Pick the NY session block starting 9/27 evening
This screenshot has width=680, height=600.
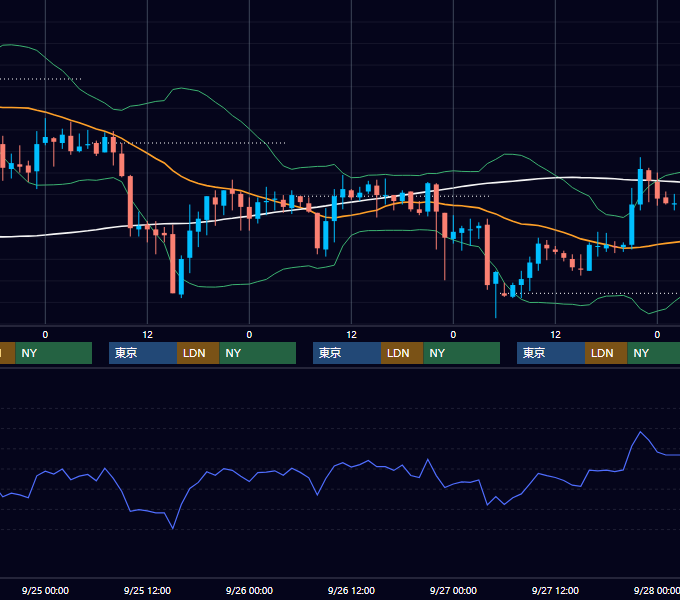pyautogui.click(x=654, y=353)
